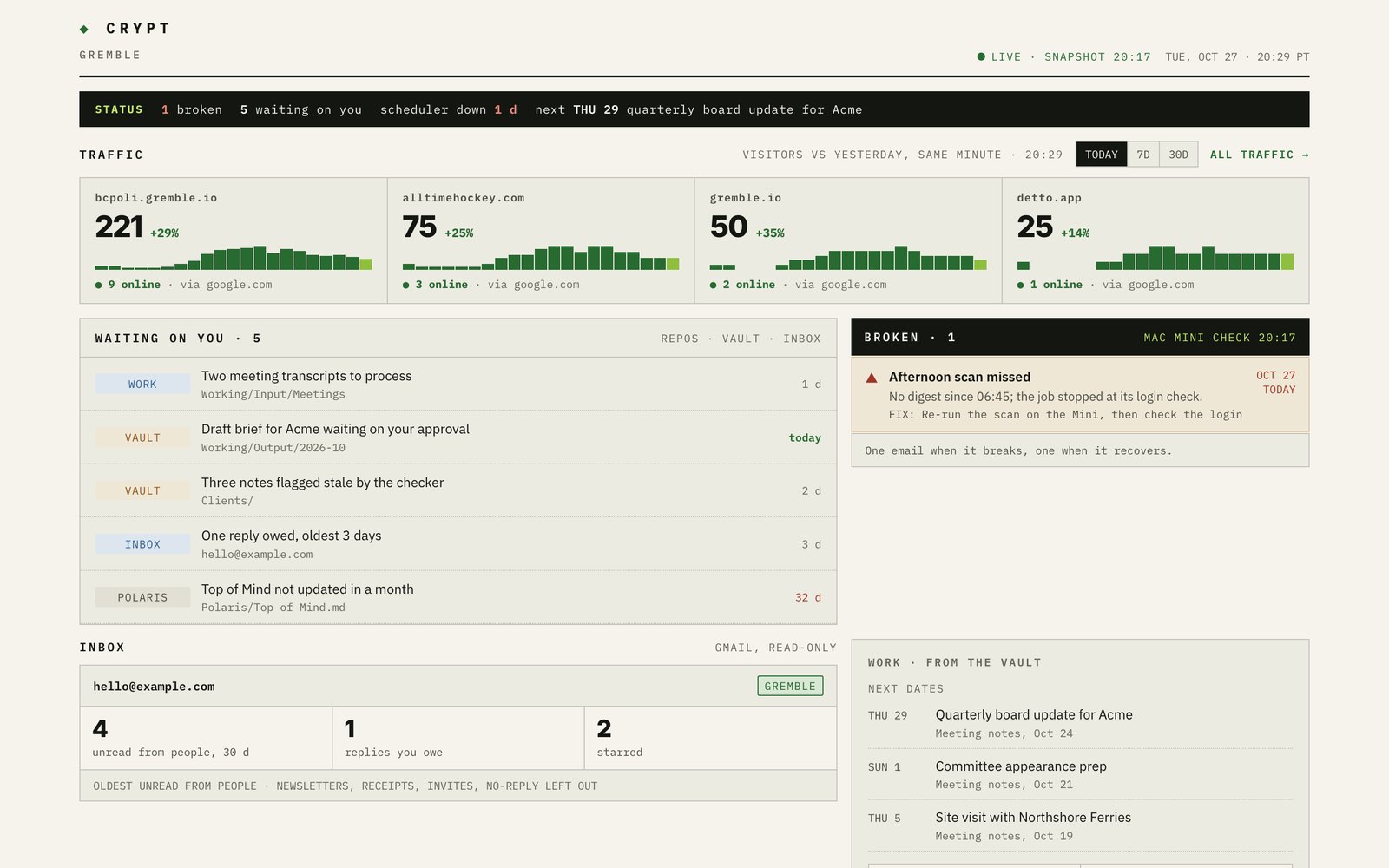Click "scheduler down 1 d" in the status bar
This screenshot has height=868, width=1389.
449,109
